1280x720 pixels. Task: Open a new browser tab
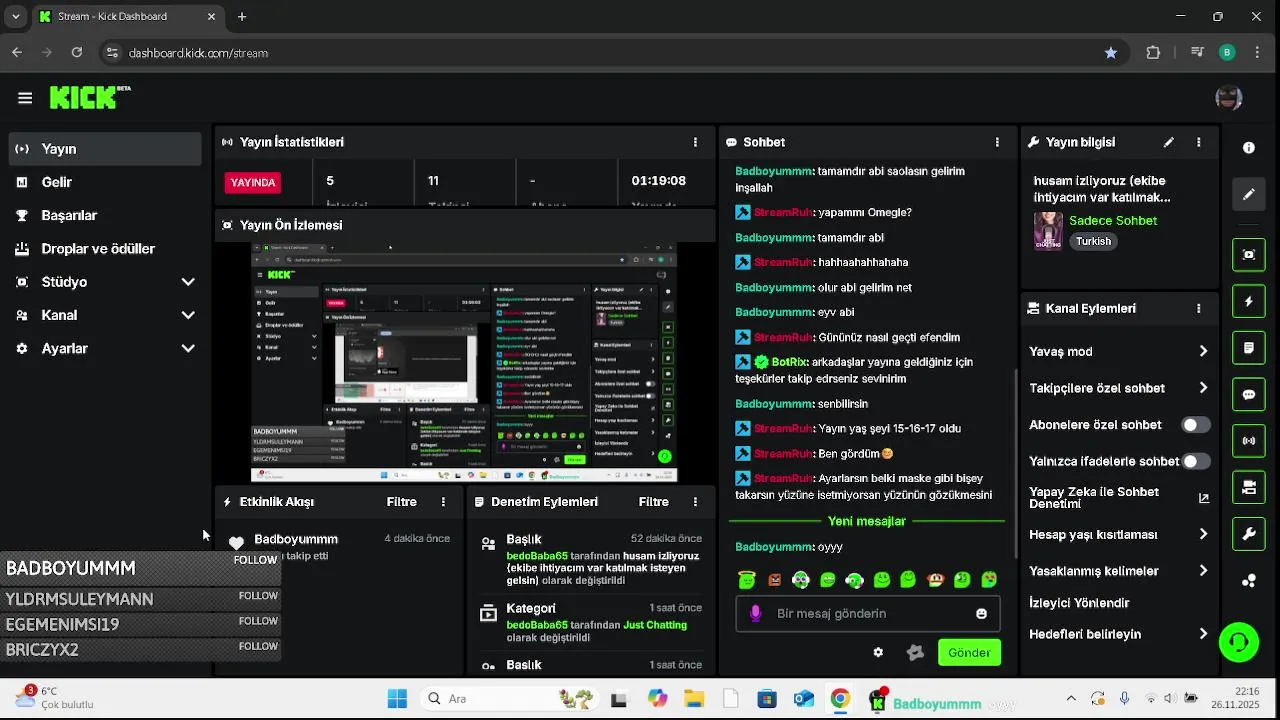tap(242, 16)
